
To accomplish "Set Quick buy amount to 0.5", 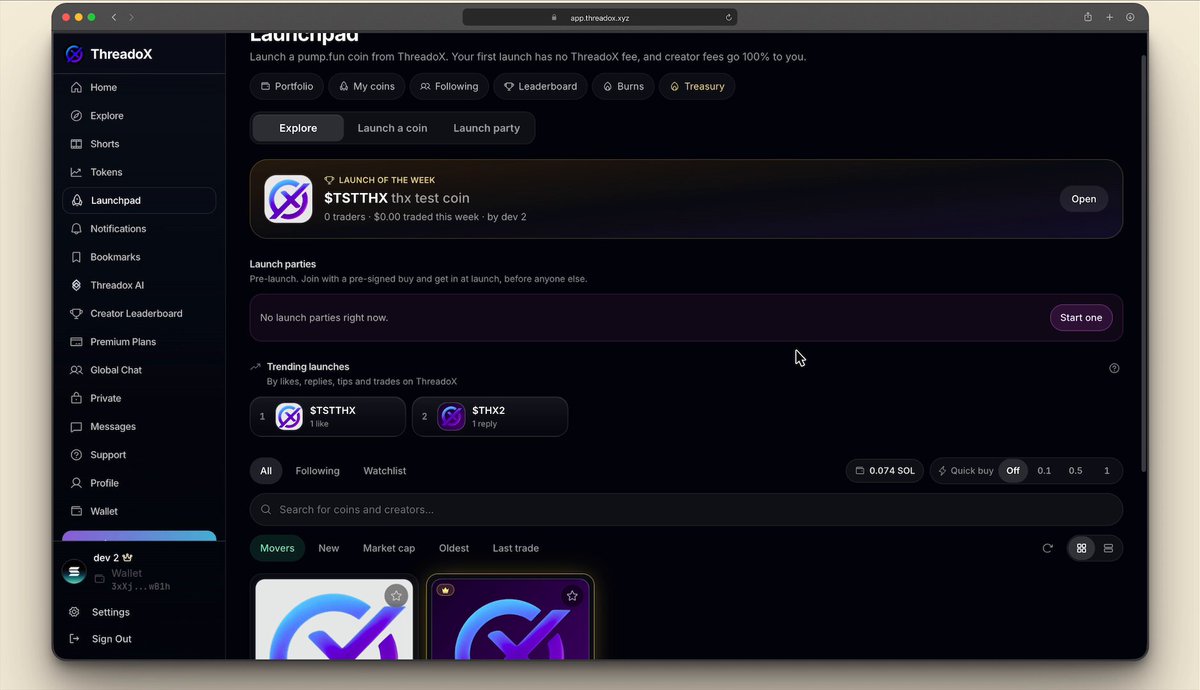I will (1075, 471).
